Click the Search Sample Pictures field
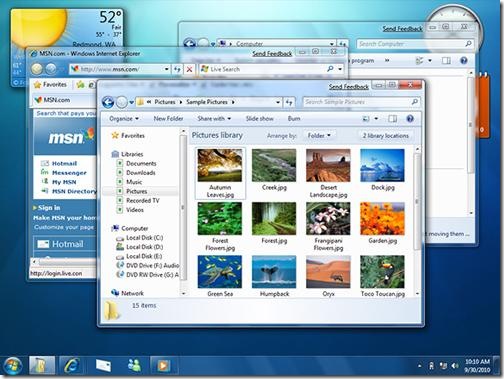Viewport: 504px width, 379px height. [x=361, y=102]
